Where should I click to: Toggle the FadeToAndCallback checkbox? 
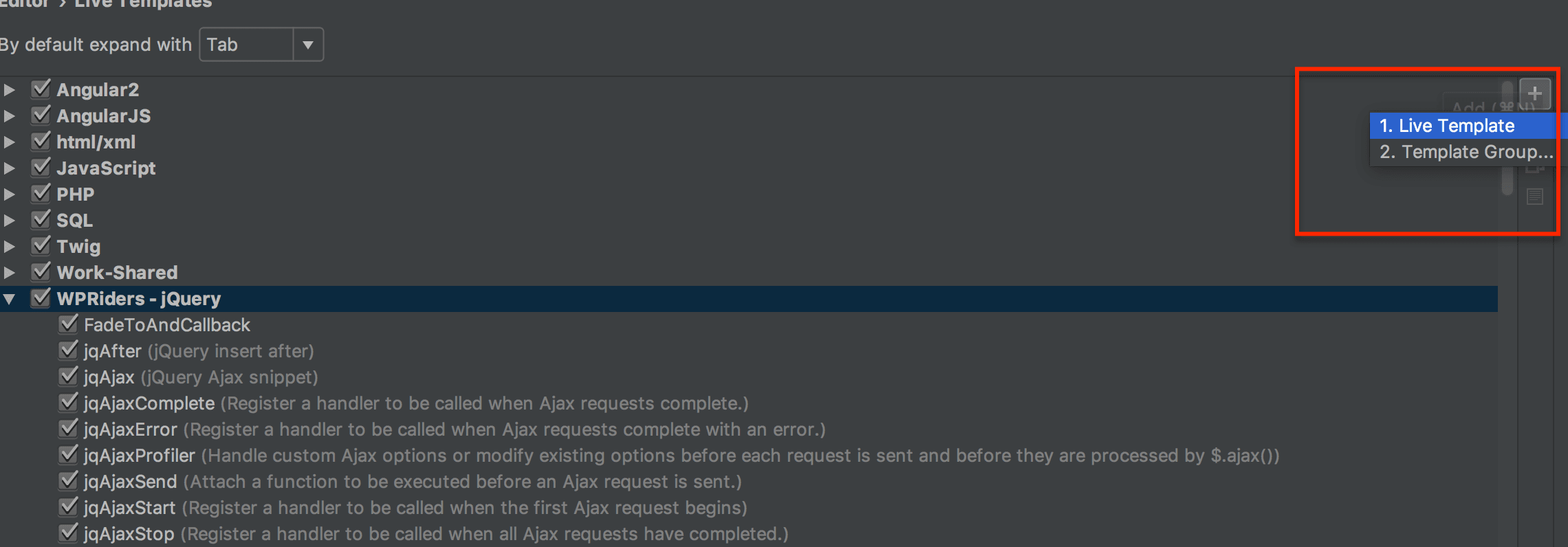pos(69,324)
